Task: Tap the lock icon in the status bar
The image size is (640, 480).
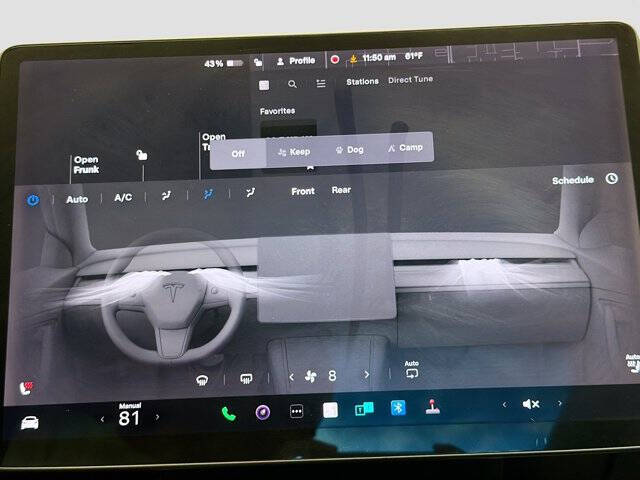Action: coord(258,62)
